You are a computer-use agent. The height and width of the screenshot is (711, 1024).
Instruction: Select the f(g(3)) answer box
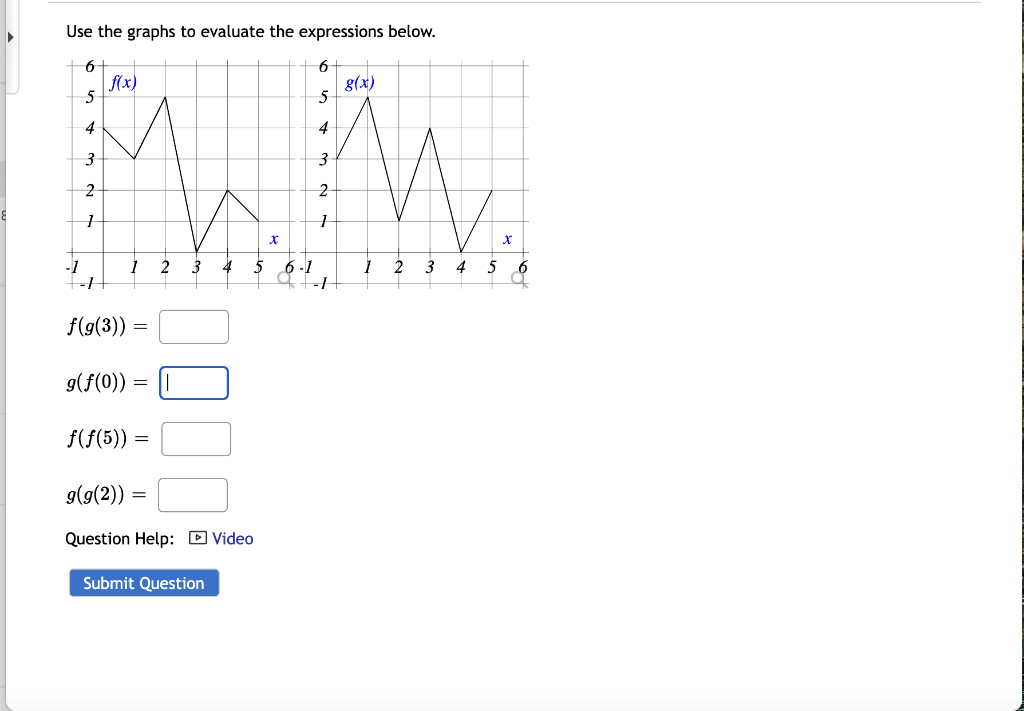[194, 326]
